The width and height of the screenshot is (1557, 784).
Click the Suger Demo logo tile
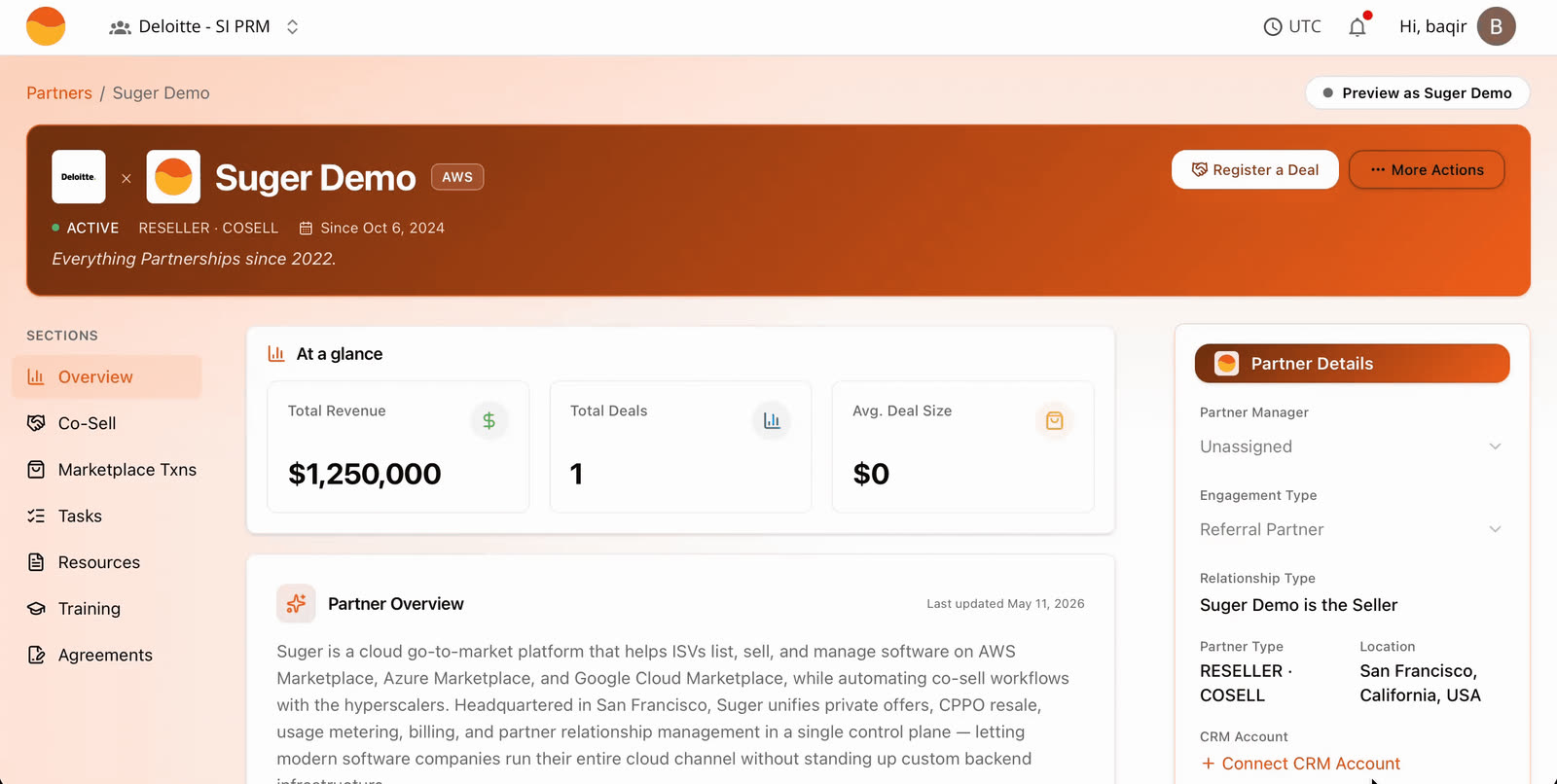173,177
